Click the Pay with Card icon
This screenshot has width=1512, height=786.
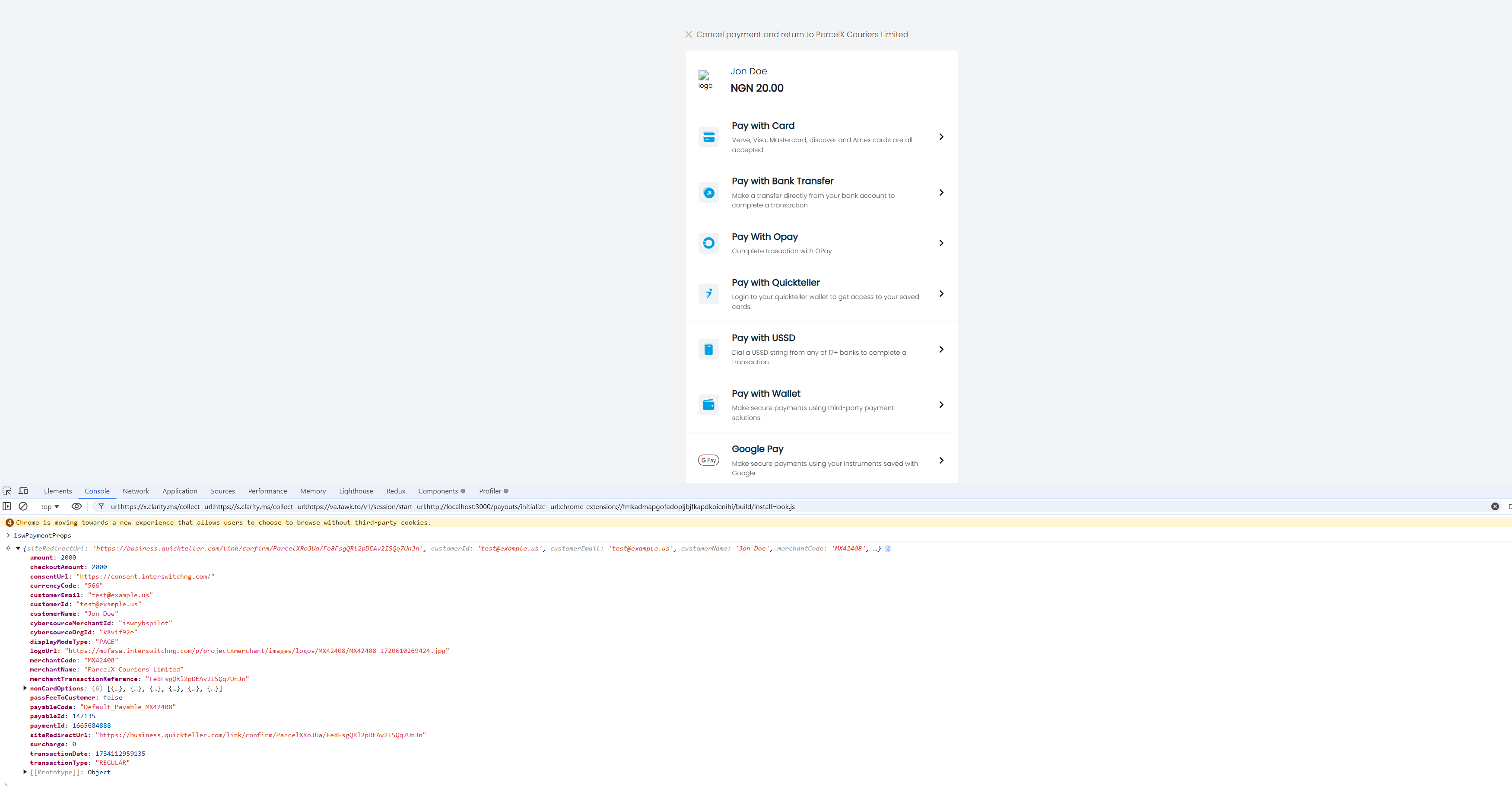coord(708,137)
